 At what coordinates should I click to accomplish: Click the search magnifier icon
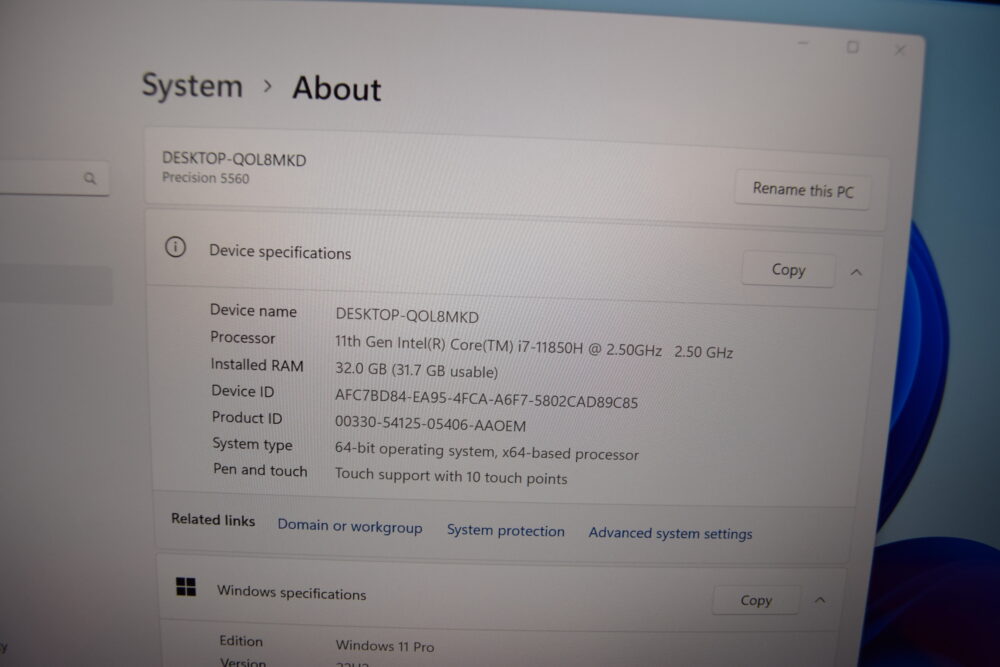(90, 178)
